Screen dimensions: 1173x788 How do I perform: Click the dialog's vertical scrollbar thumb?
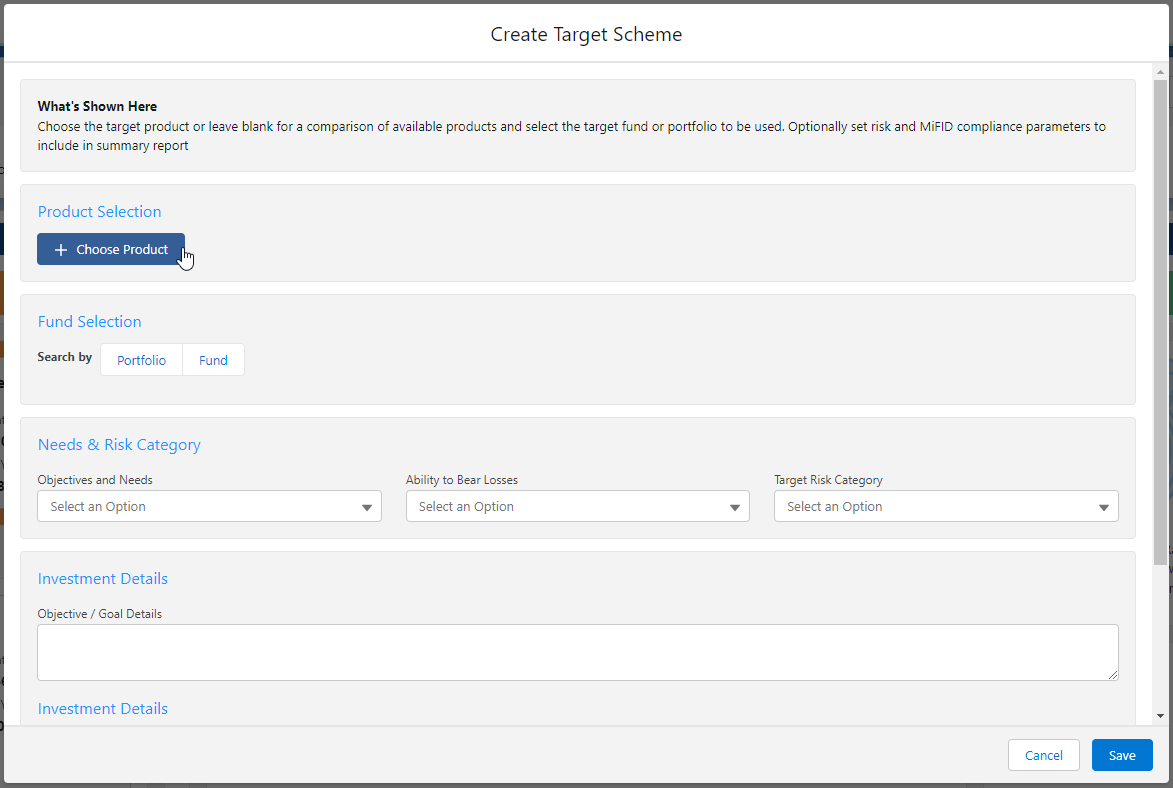pyautogui.click(x=1160, y=320)
